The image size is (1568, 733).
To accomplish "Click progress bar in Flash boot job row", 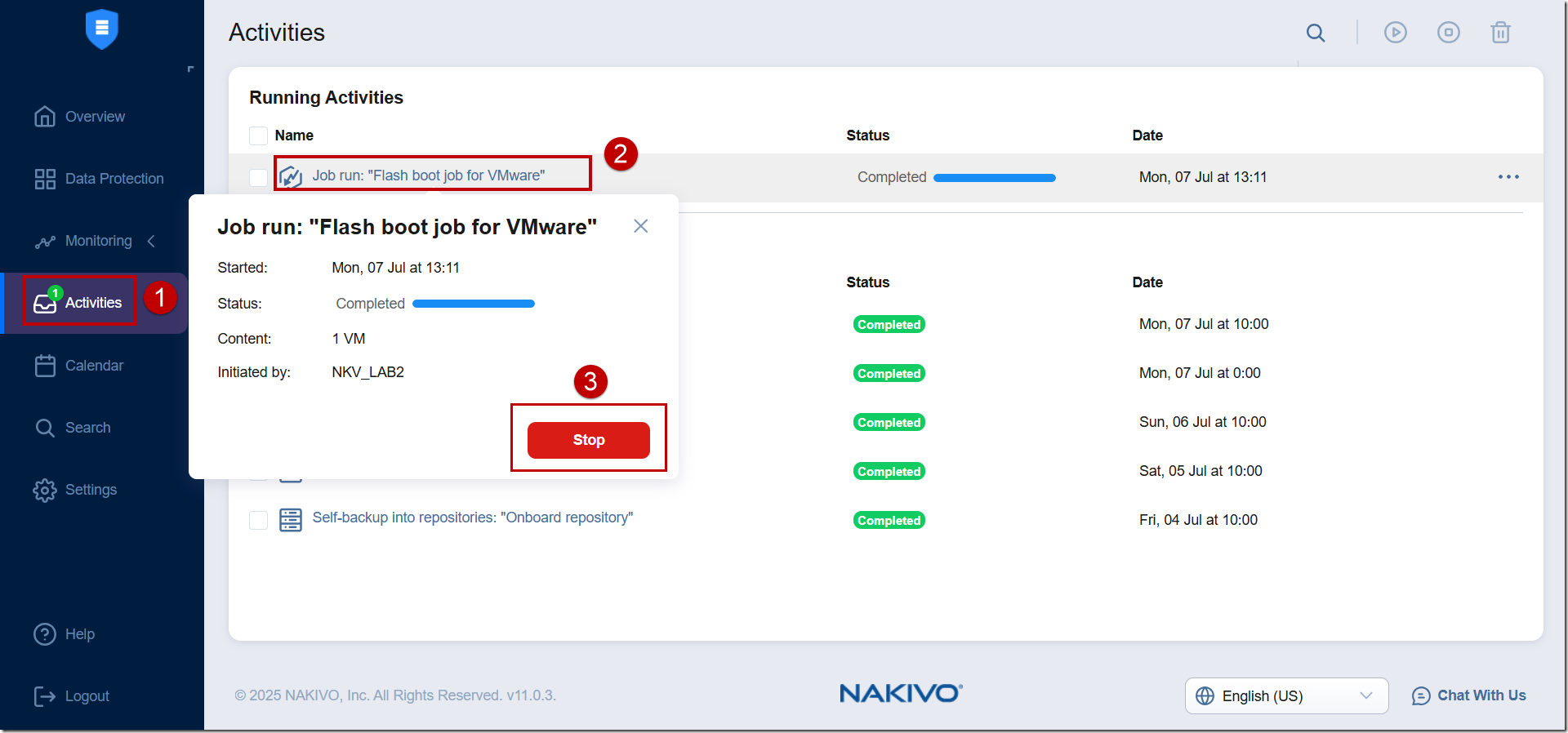I will [x=995, y=178].
